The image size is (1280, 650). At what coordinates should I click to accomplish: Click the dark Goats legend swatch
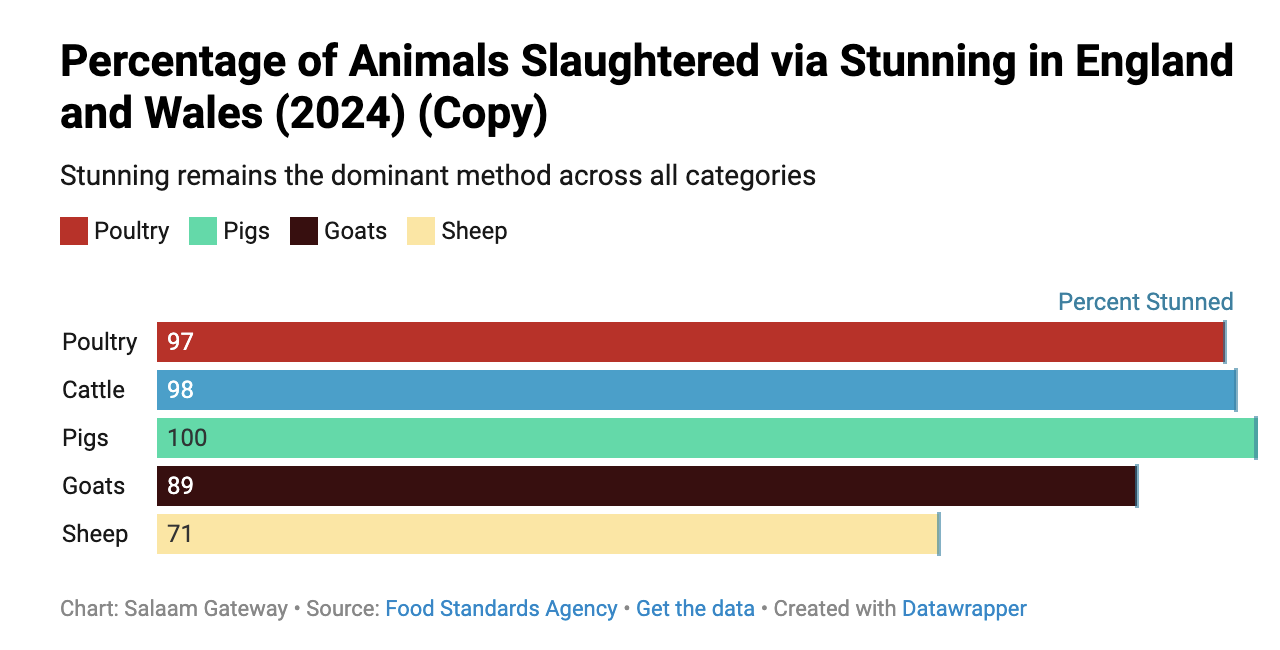304,231
